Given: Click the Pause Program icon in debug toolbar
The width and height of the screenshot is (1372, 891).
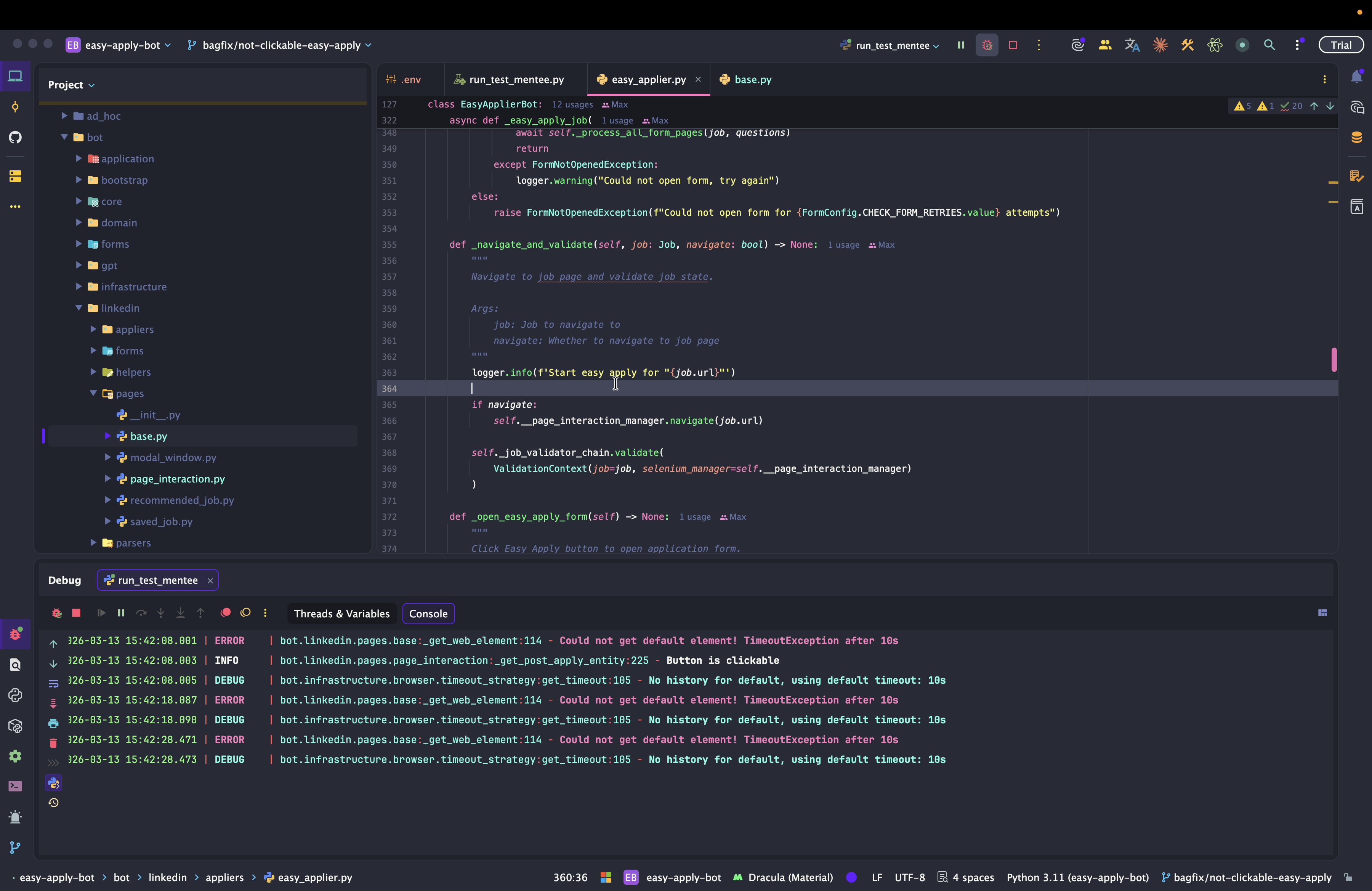Looking at the screenshot, I should click(x=121, y=613).
